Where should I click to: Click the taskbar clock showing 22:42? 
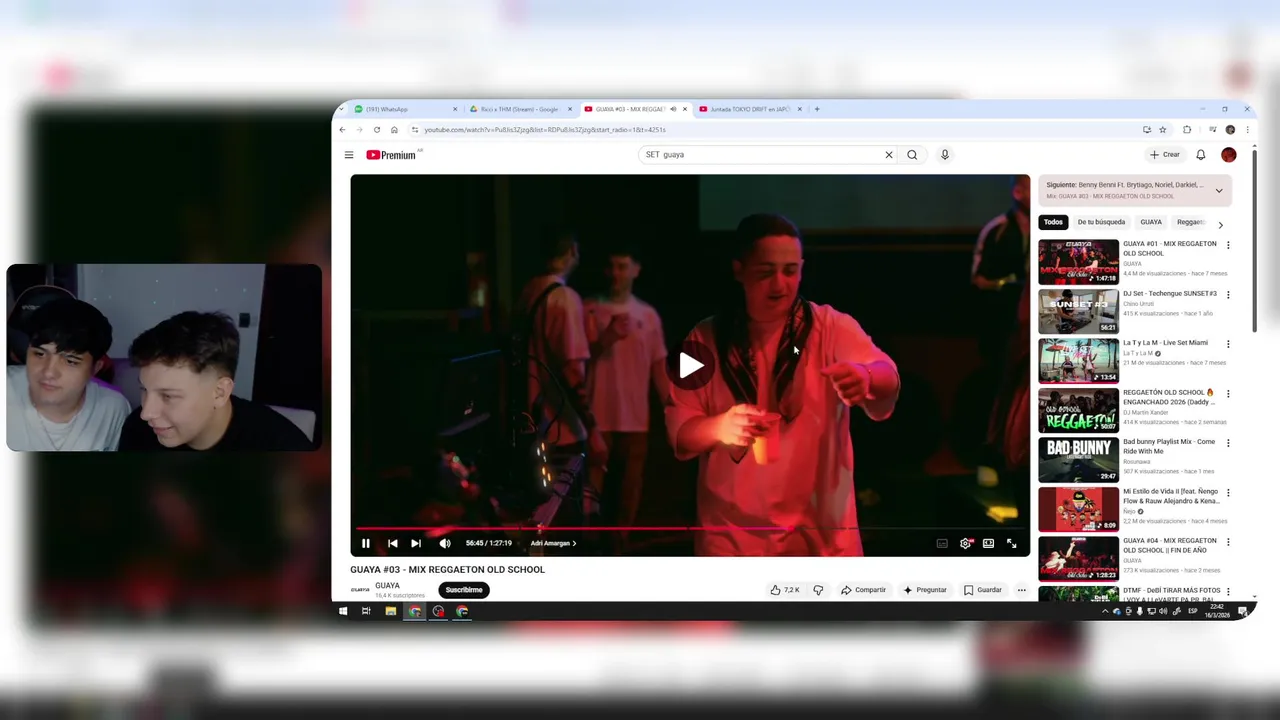1217,611
